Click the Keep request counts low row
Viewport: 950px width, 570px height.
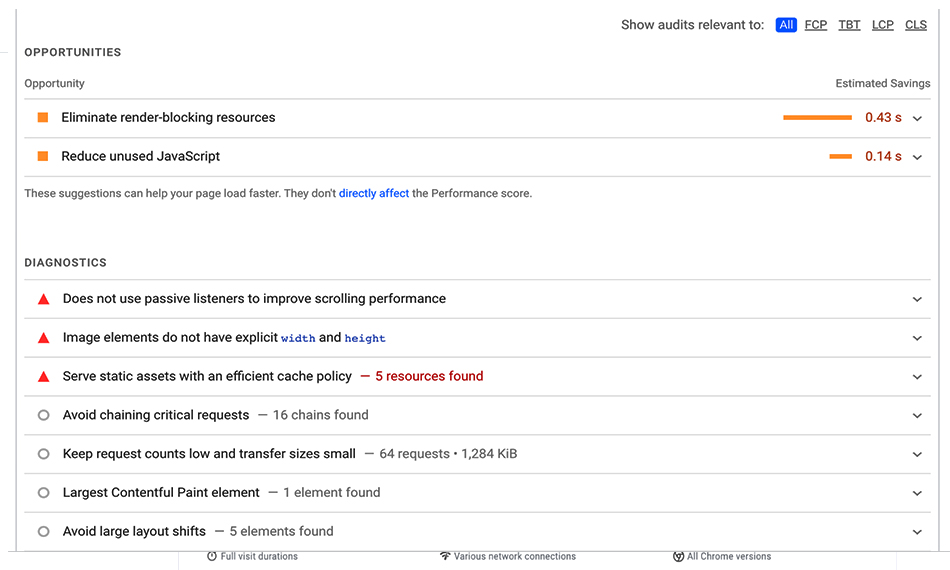[477, 454]
